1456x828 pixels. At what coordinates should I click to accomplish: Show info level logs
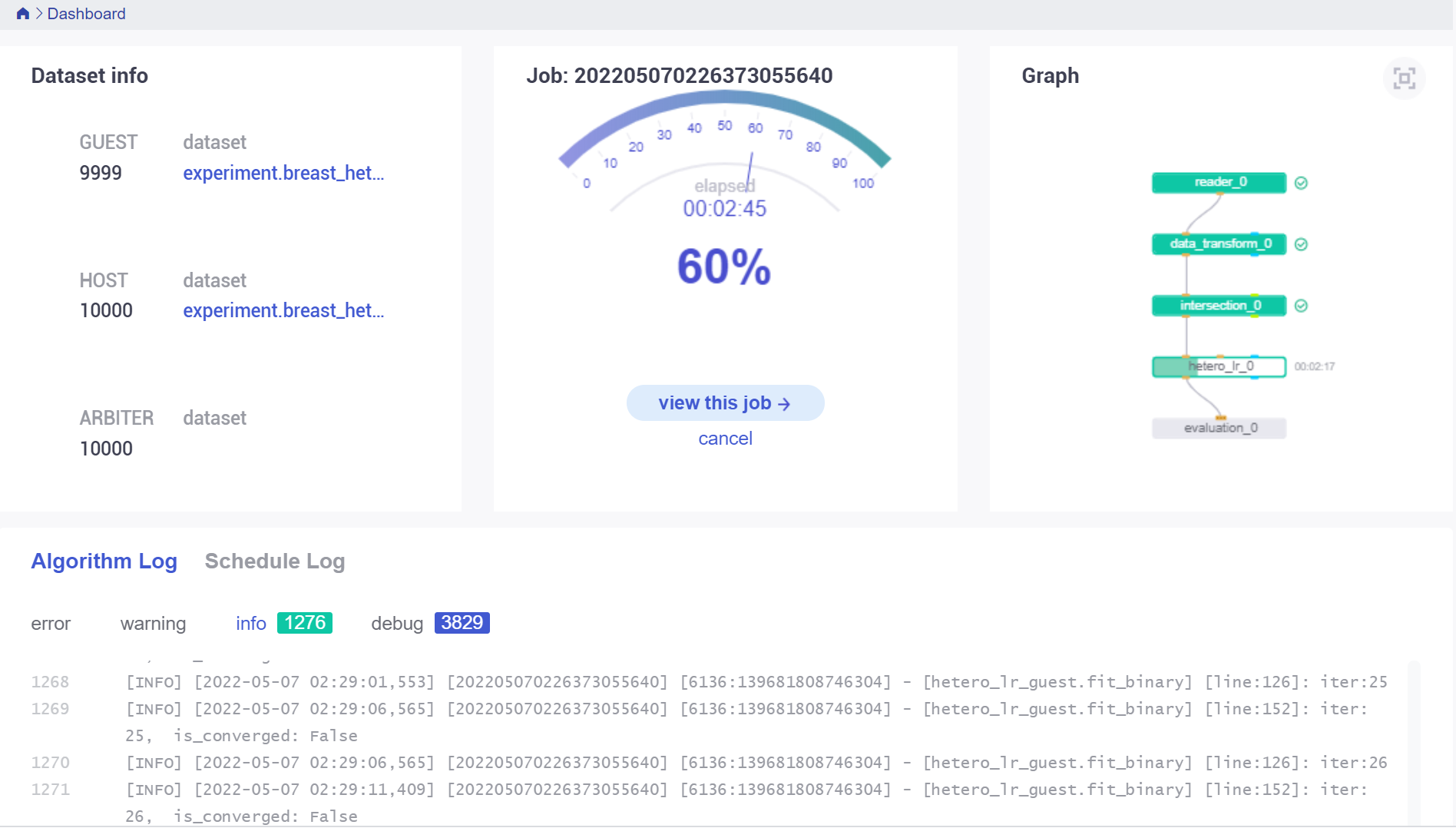(x=251, y=624)
